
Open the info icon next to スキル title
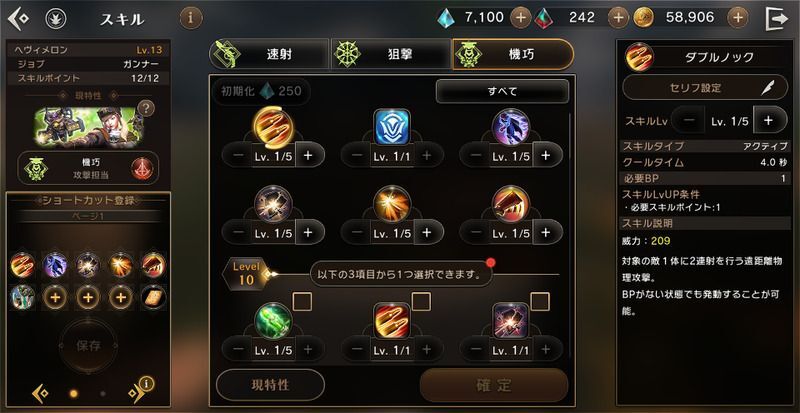[191, 18]
